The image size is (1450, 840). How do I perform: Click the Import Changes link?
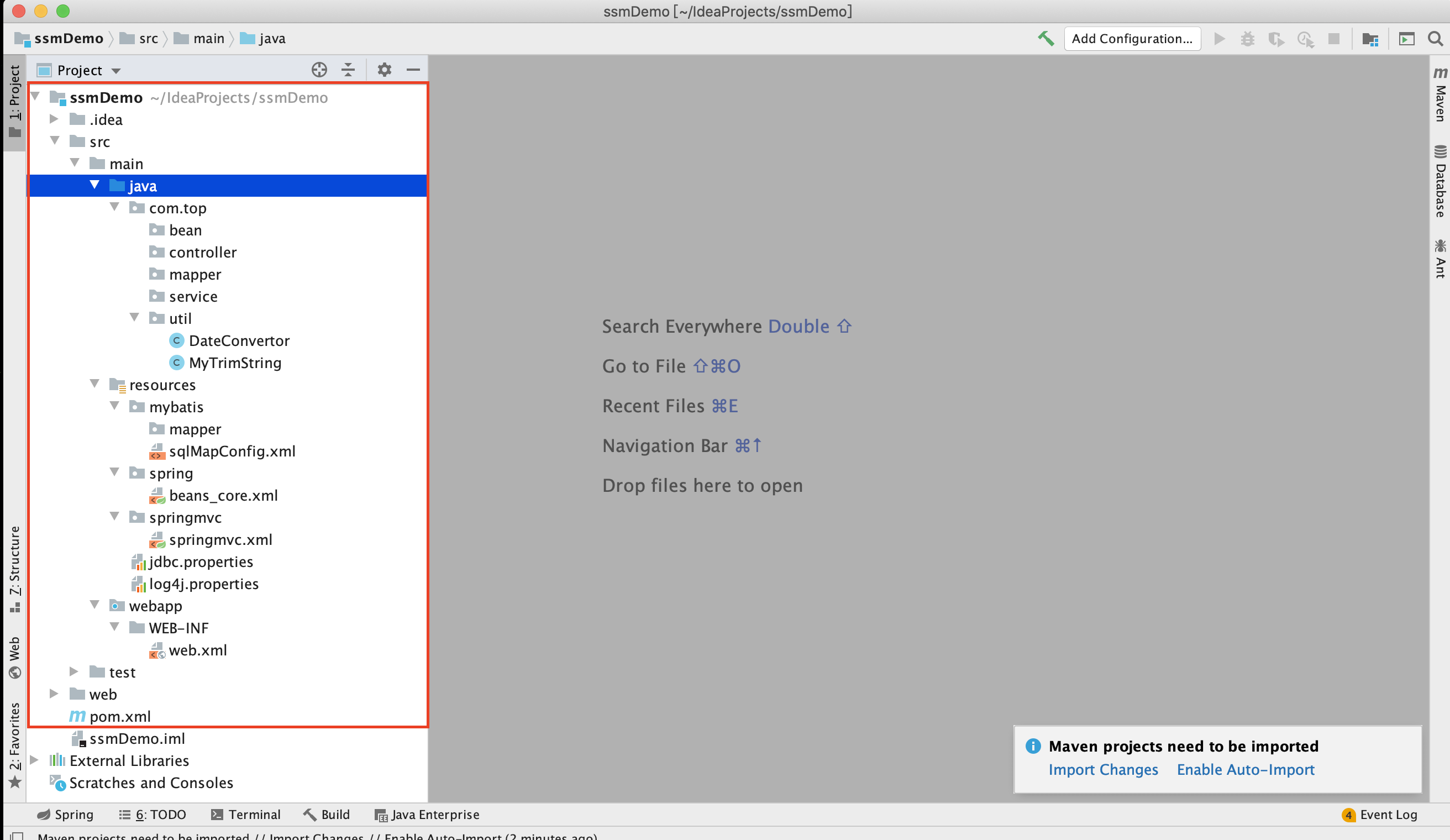pos(1102,769)
